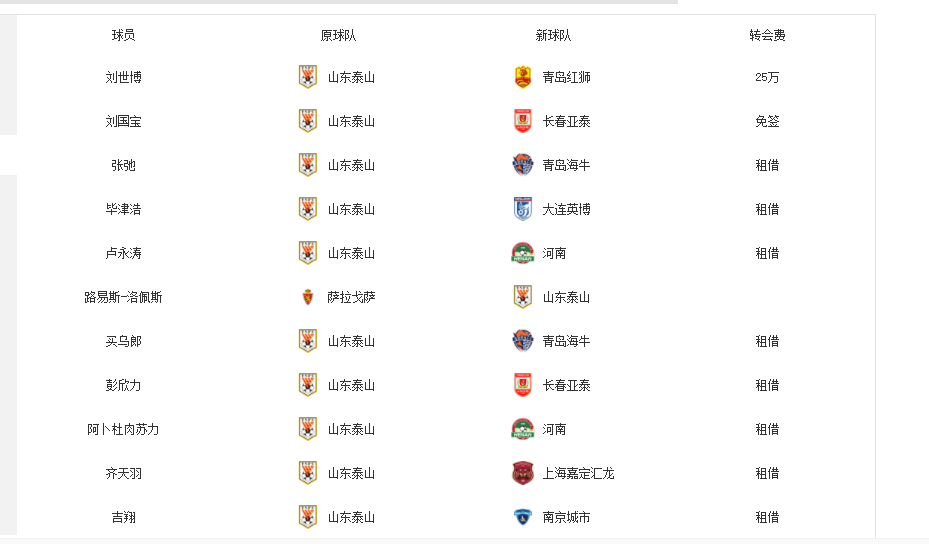The height and width of the screenshot is (544, 929).
Task: Click the 新球队 column header
Action: point(553,35)
